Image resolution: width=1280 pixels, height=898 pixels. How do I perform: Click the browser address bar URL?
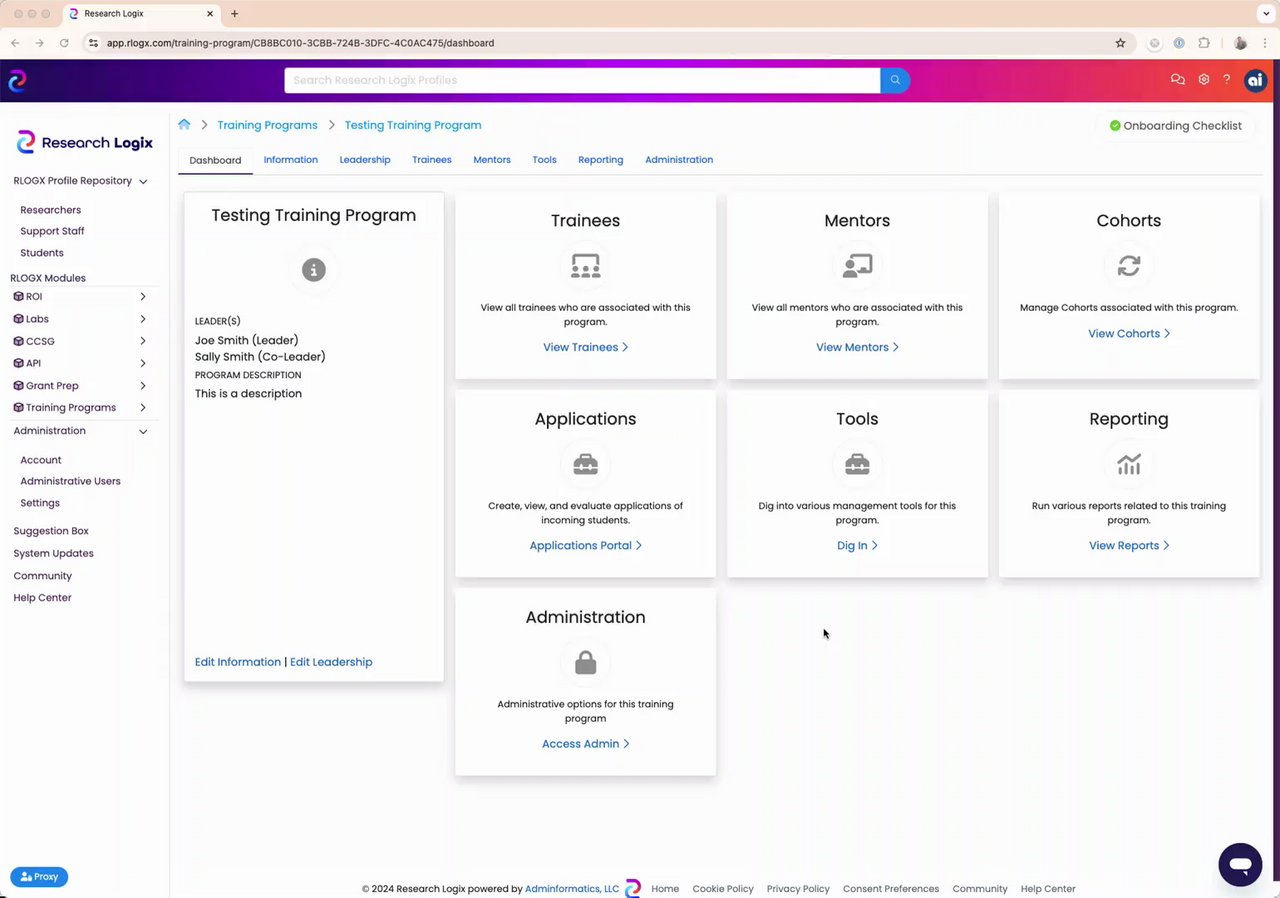pyautogui.click(x=300, y=43)
